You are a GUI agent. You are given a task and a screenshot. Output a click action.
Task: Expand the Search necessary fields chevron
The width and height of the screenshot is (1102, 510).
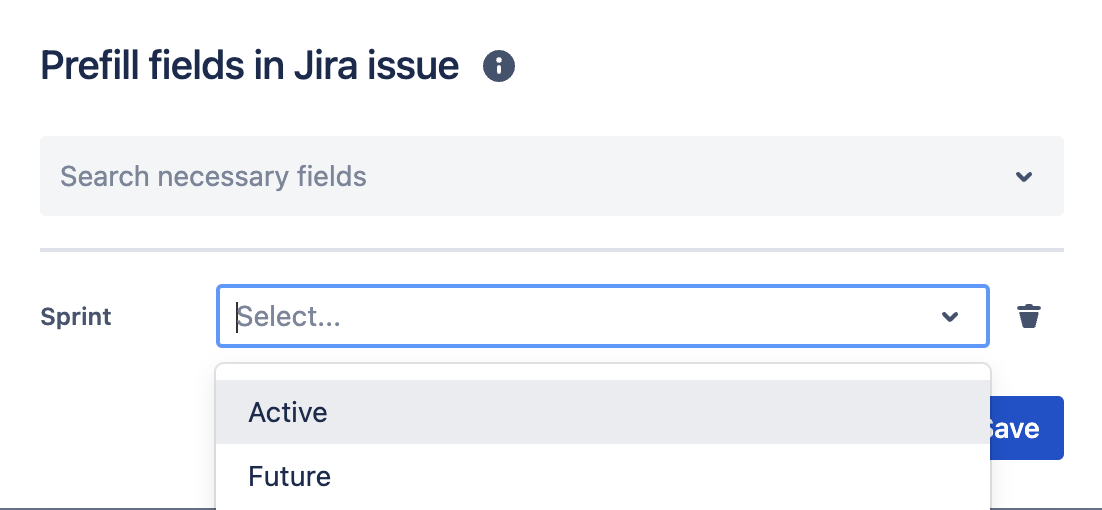pyautogui.click(x=1023, y=177)
